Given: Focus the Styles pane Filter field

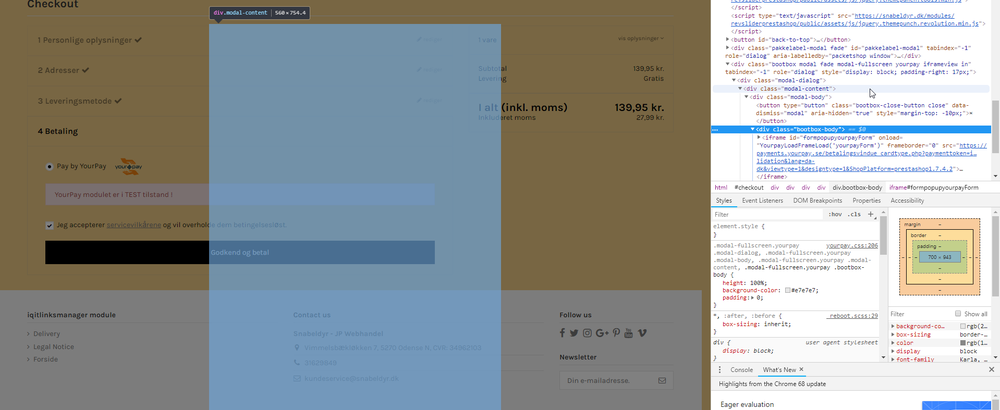Looking at the screenshot, I should [x=767, y=214].
